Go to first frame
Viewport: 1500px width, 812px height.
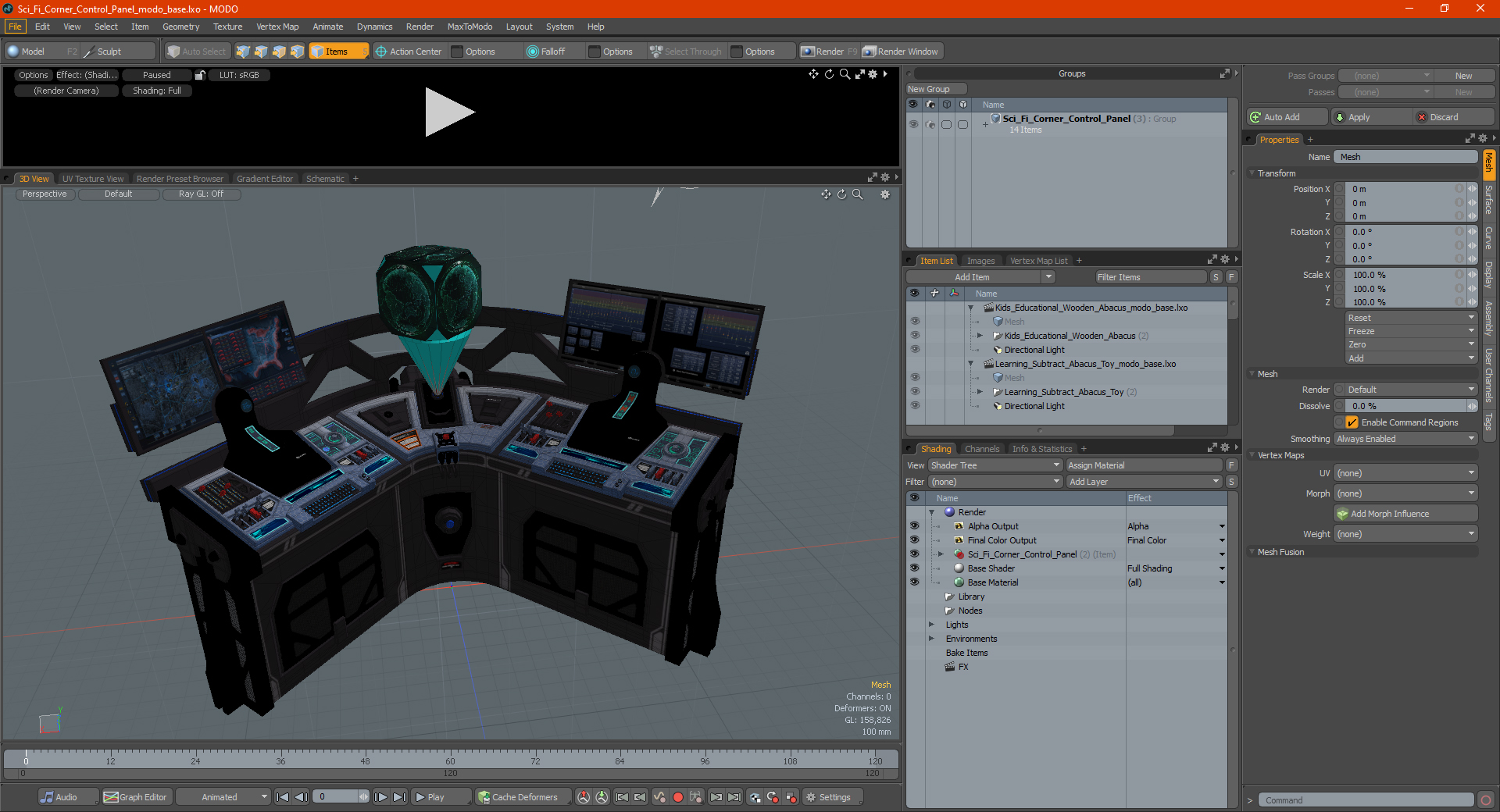[x=283, y=797]
